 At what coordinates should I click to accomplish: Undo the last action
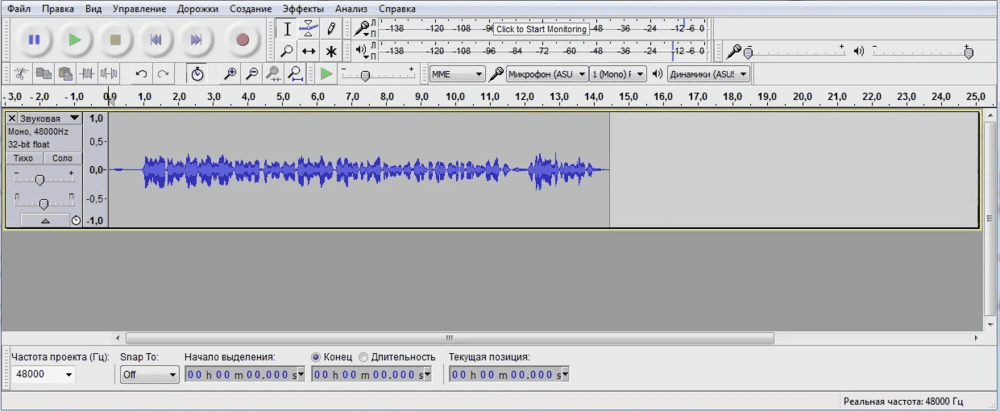coord(142,73)
